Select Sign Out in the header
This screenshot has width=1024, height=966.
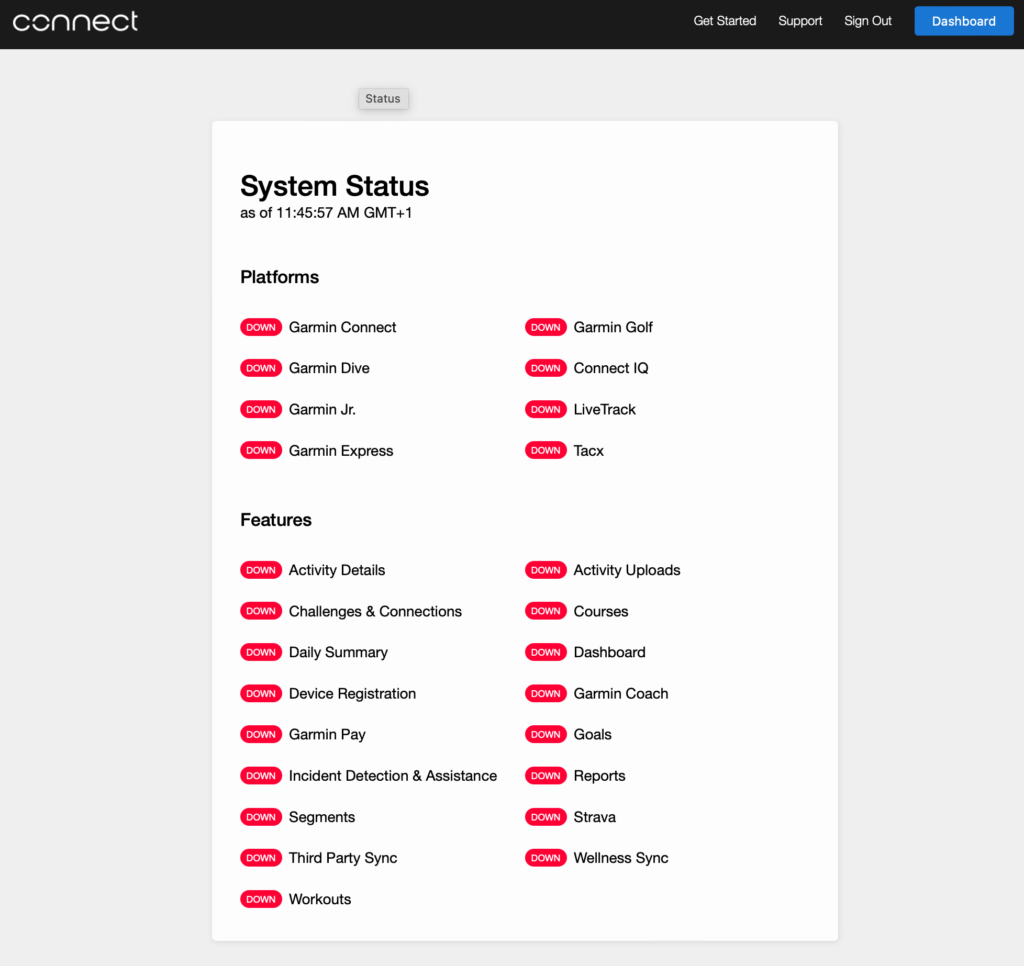[x=867, y=20]
